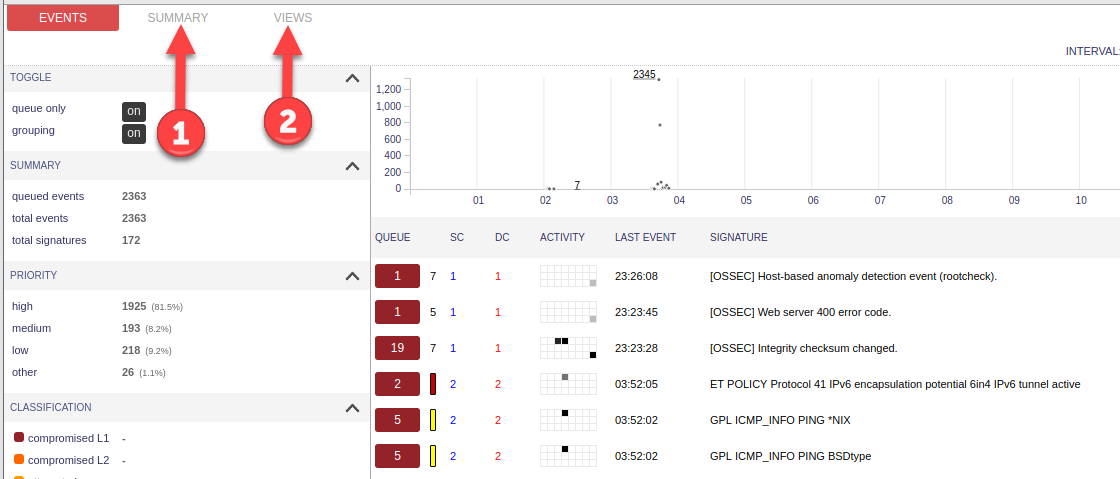
Task: Click the 2345 peak in event chart
Action: coord(644,74)
